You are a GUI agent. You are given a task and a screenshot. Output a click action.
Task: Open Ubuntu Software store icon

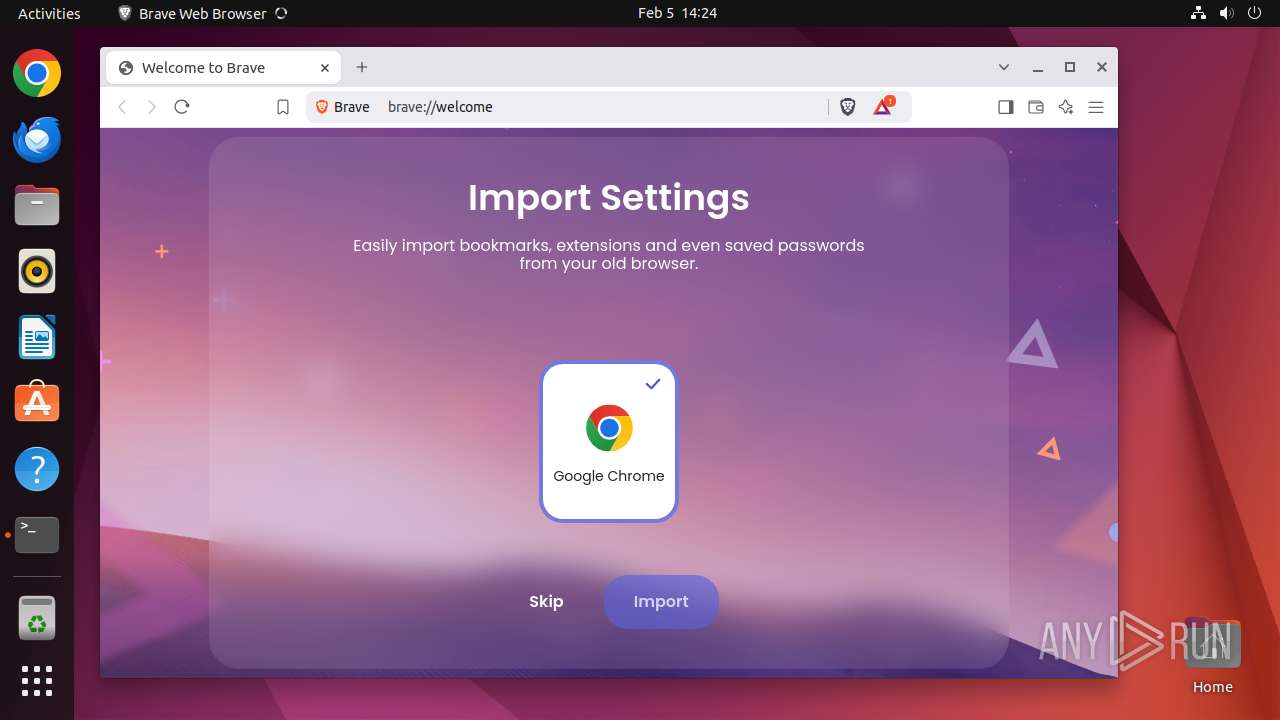tap(37, 403)
